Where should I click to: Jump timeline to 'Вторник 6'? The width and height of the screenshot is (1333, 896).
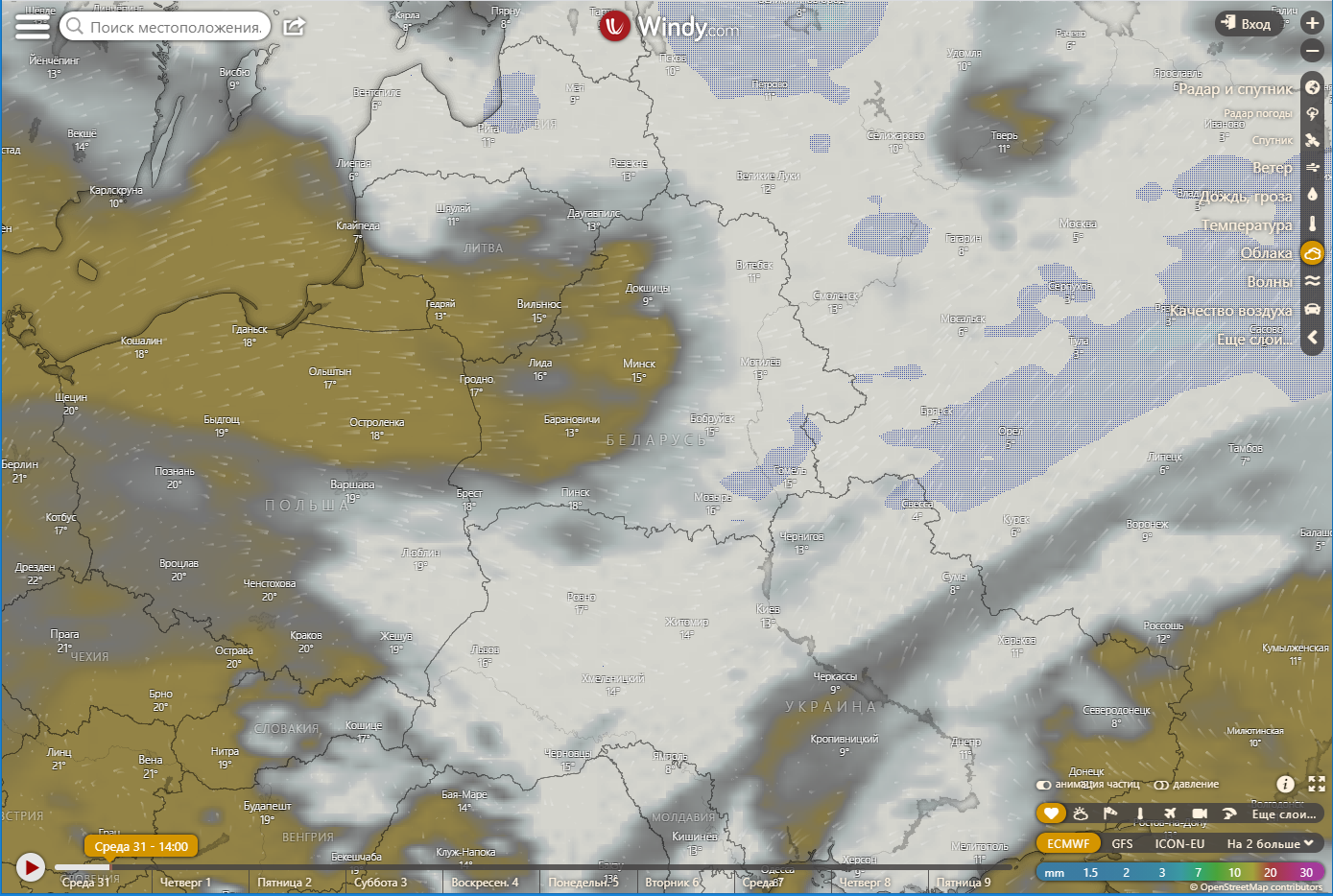click(x=673, y=883)
